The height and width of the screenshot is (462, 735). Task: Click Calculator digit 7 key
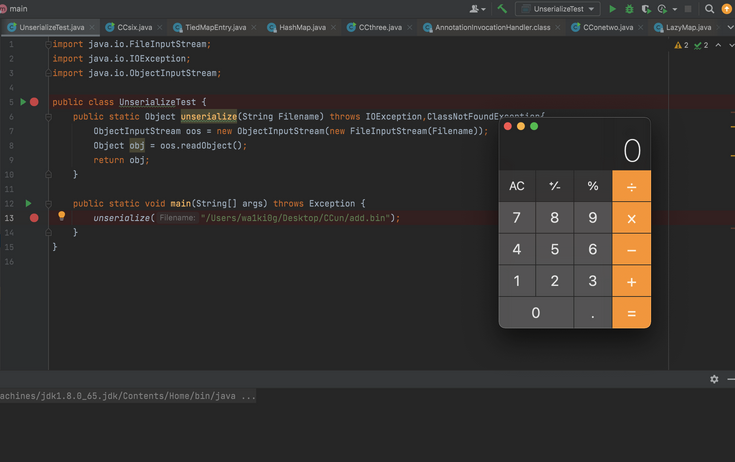(517, 218)
